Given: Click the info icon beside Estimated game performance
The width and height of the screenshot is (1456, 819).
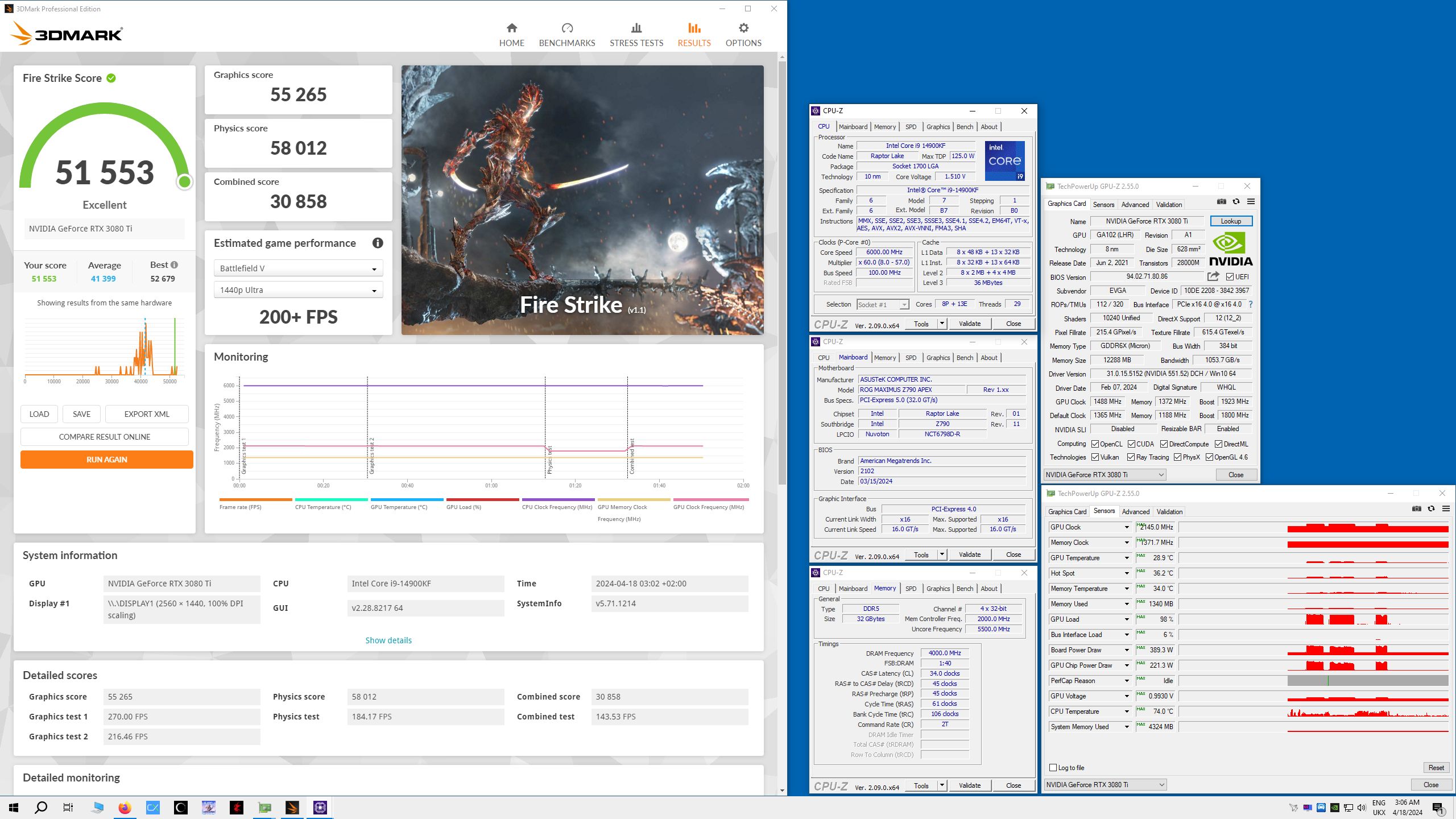Looking at the screenshot, I should (378, 243).
